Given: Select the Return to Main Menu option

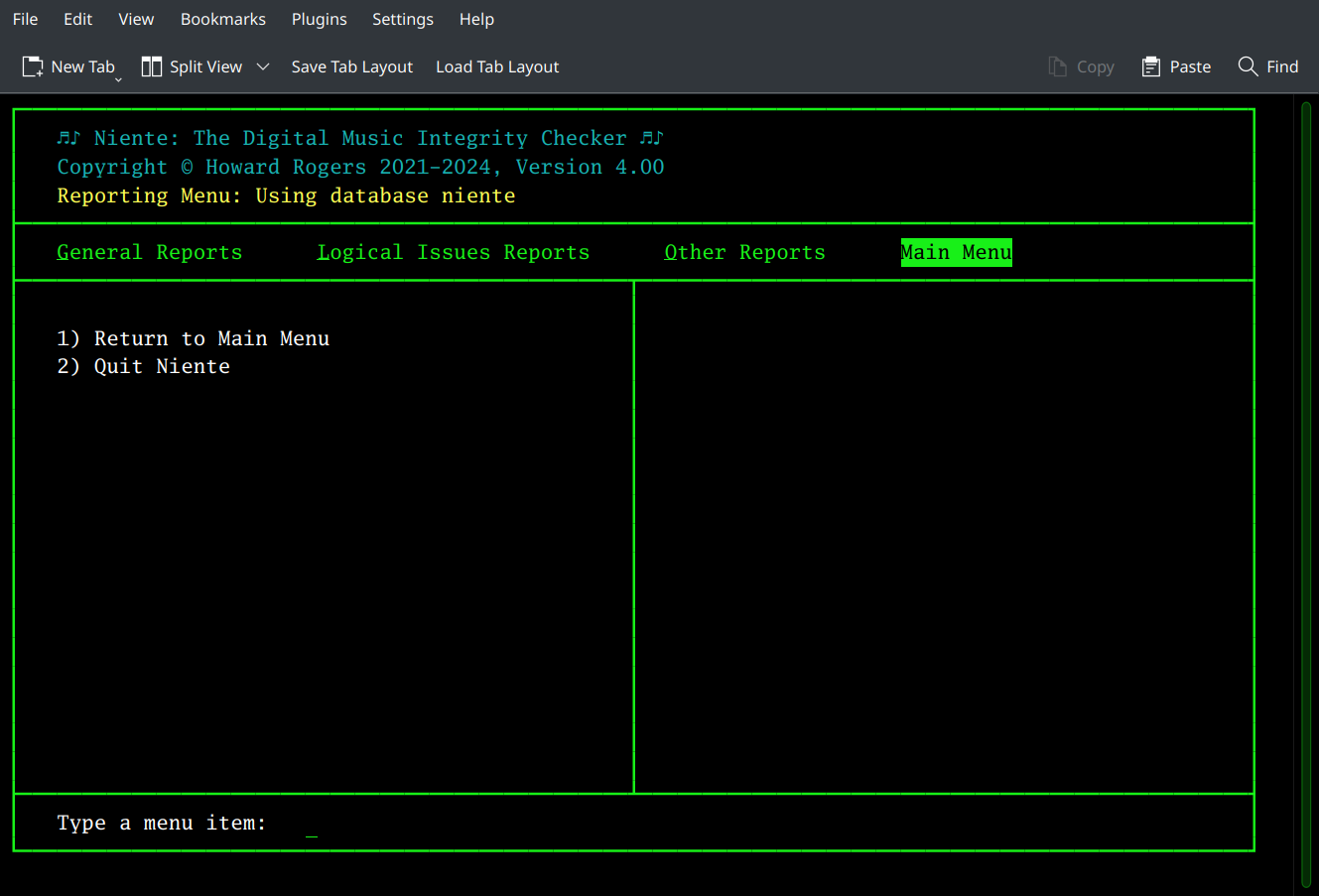Looking at the screenshot, I should 193,337.
